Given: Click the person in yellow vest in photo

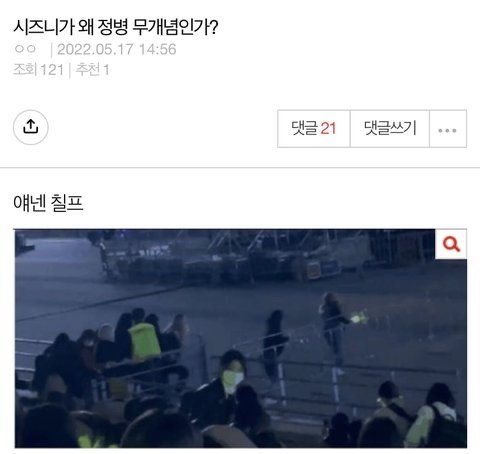Looking at the screenshot, I should 144,340.
